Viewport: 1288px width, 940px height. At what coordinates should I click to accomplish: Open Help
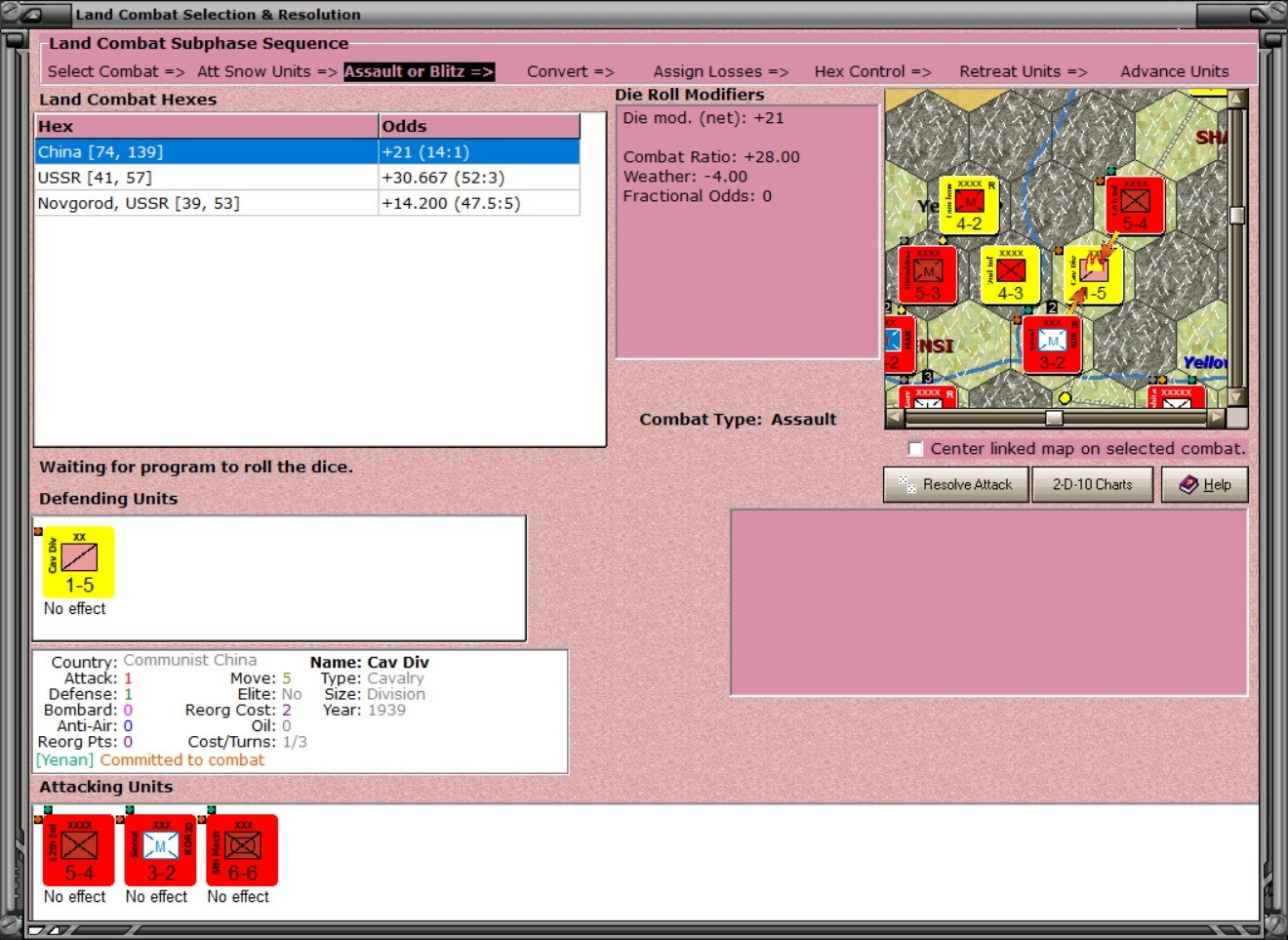(1205, 484)
